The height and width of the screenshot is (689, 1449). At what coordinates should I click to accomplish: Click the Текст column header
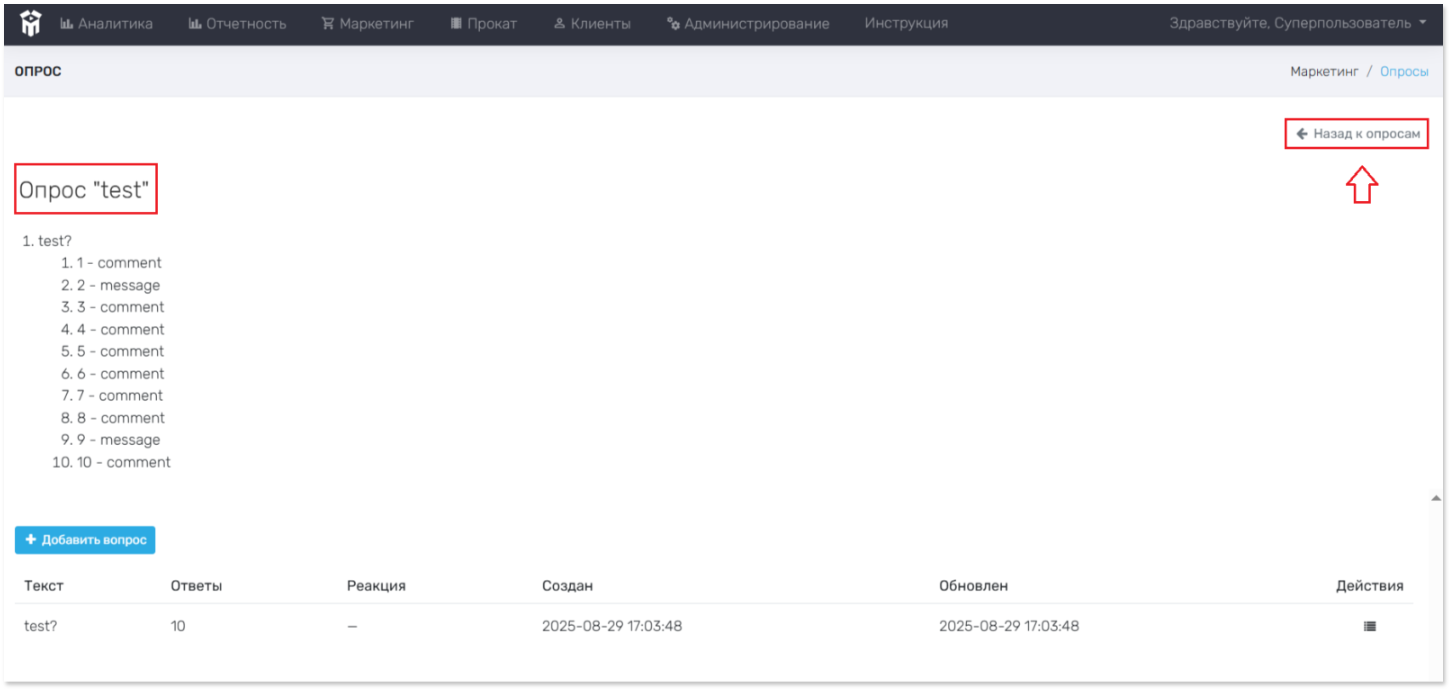[x=44, y=586]
